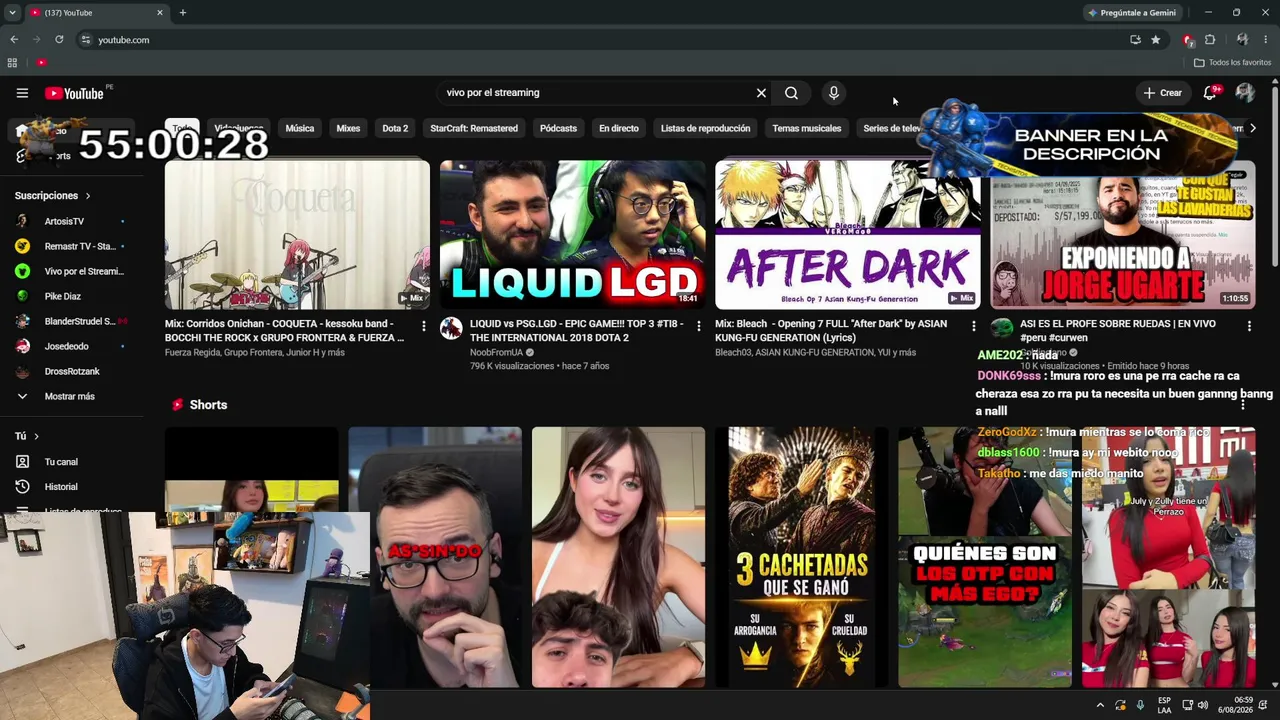
Task: Open the Josedeodo channel
Action: pyautogui.click(x=70, y=346)
